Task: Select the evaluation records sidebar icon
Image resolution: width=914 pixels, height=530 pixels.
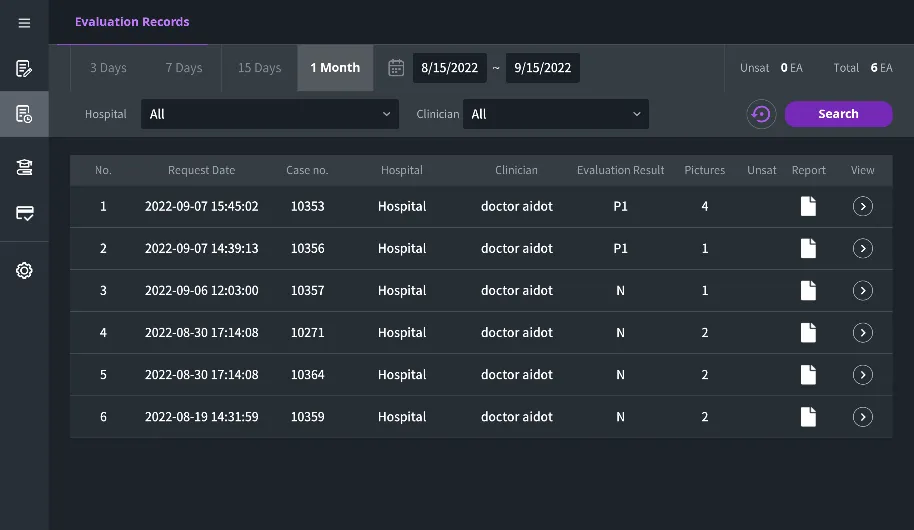Action: tap(24, 114)
